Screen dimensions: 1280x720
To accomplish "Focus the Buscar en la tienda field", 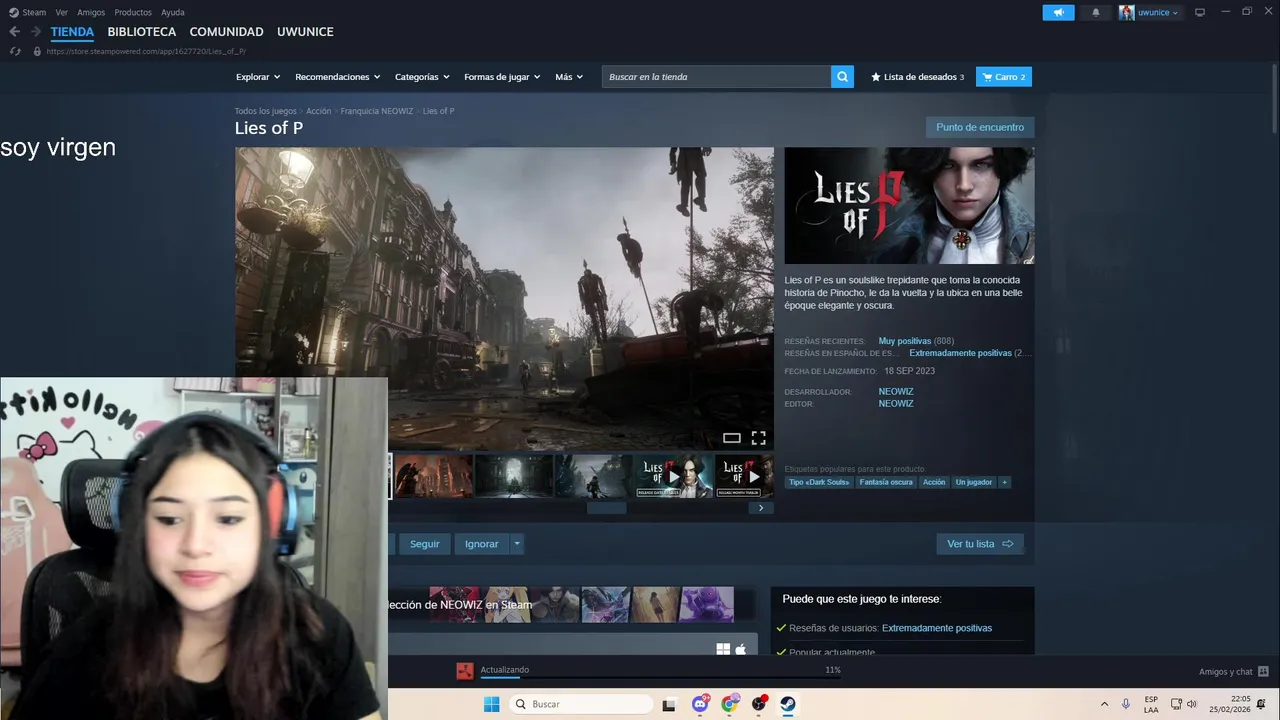I will click(x=716, y=77).
